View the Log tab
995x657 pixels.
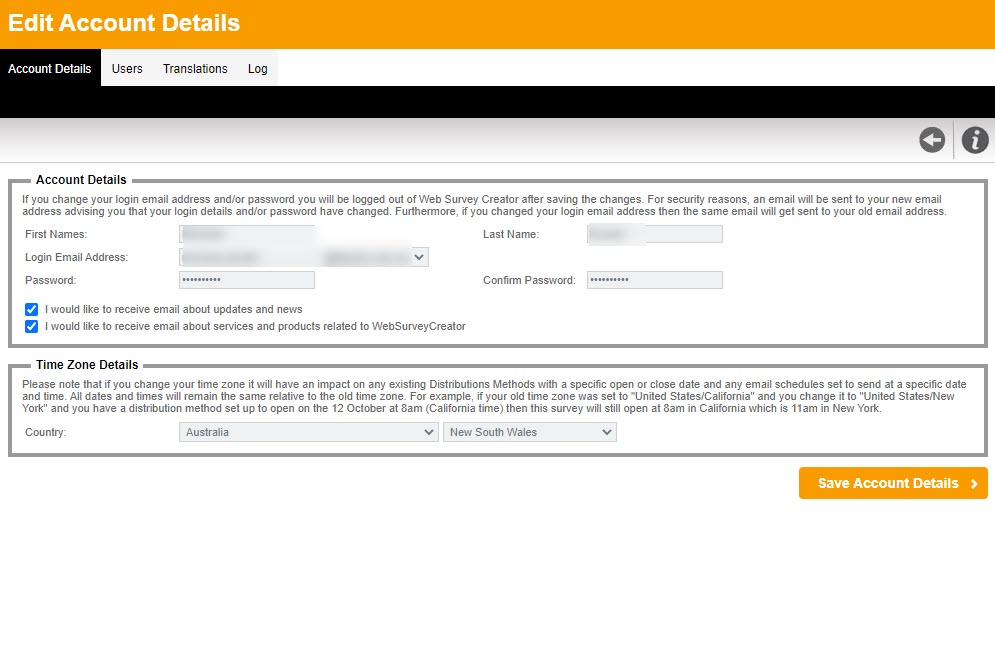(x=257, y=68)
